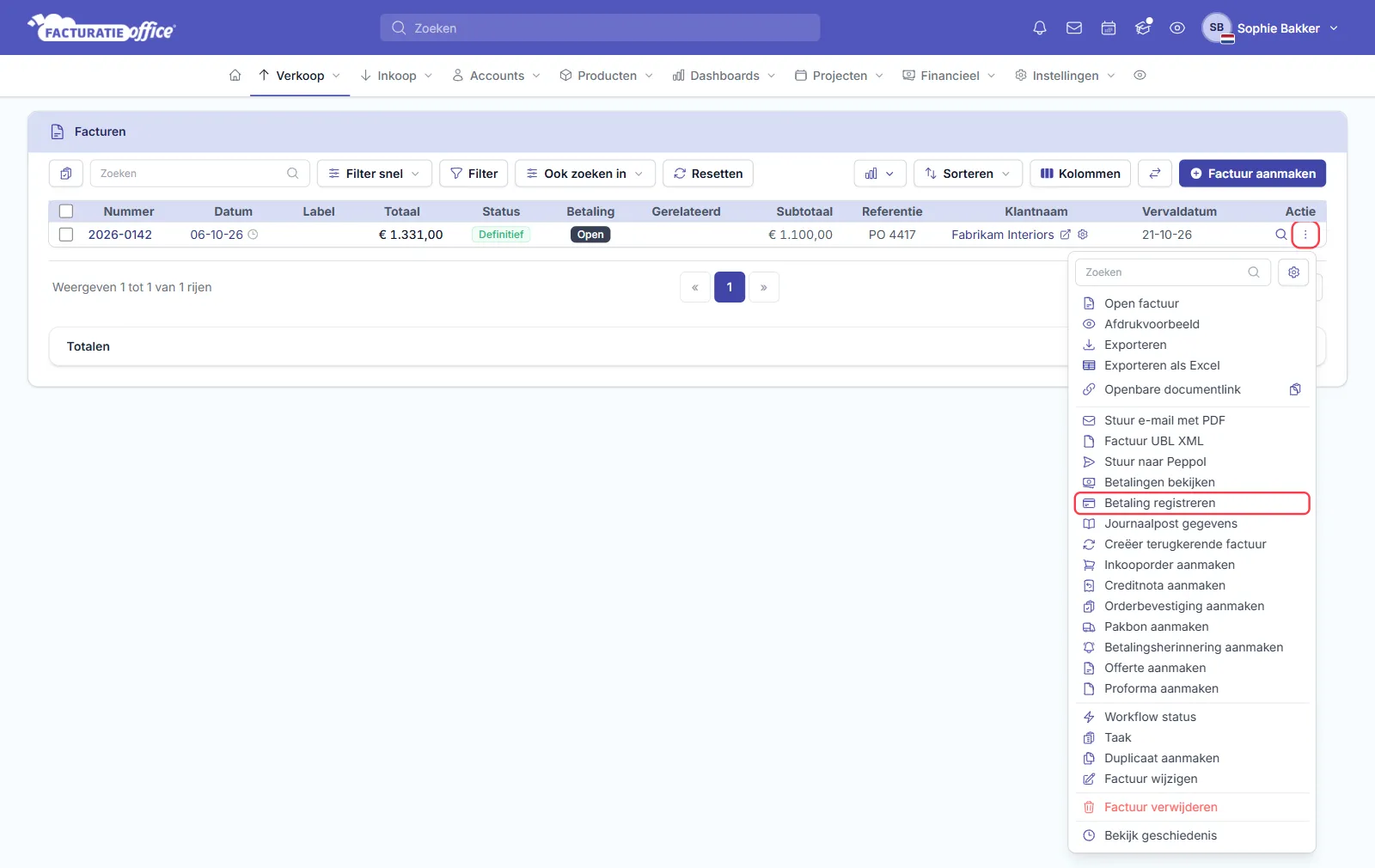1375x868 pixels.
Task: Open the Dashboards navigation menu
Action: click(x=724, y=76)
